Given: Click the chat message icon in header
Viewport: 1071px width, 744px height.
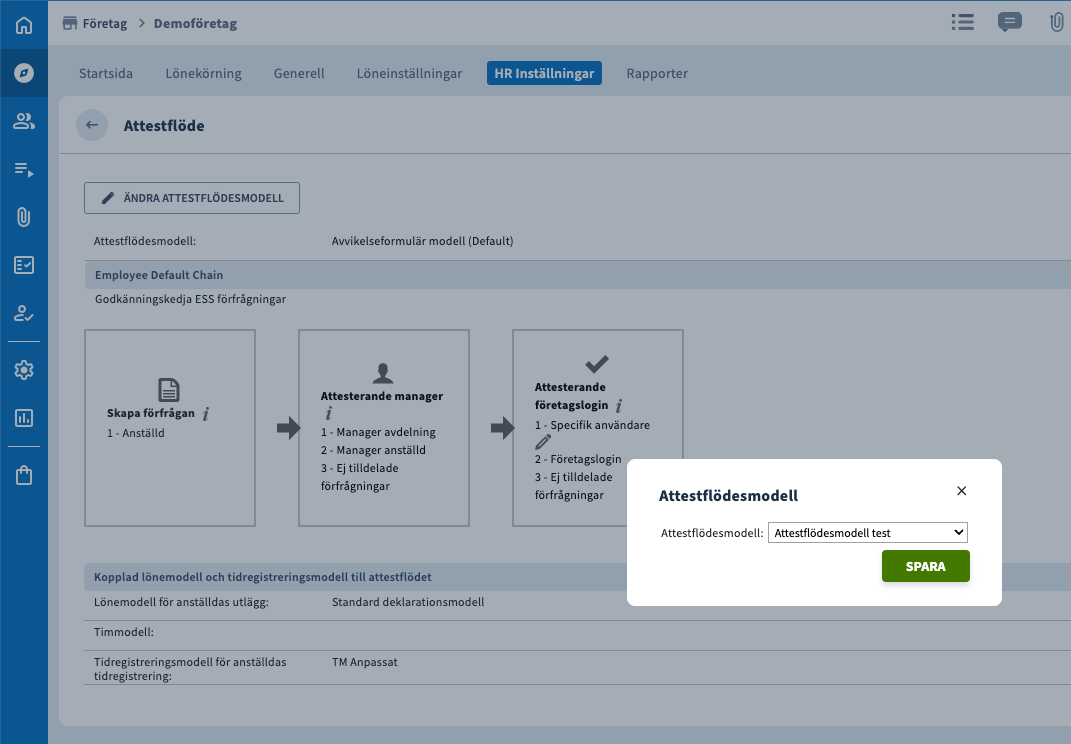Looking at the screenshot, I should (x=1010, y=22).
